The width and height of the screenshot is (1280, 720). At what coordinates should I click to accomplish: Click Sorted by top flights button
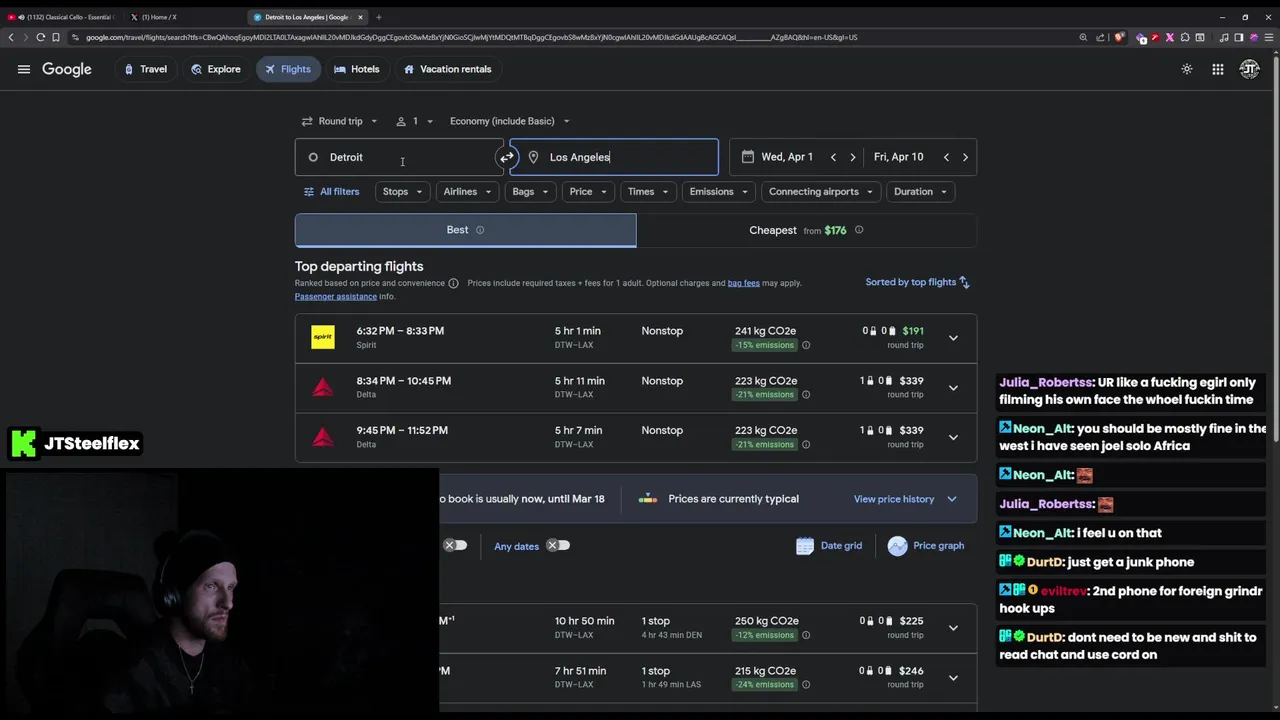point(918,282)
